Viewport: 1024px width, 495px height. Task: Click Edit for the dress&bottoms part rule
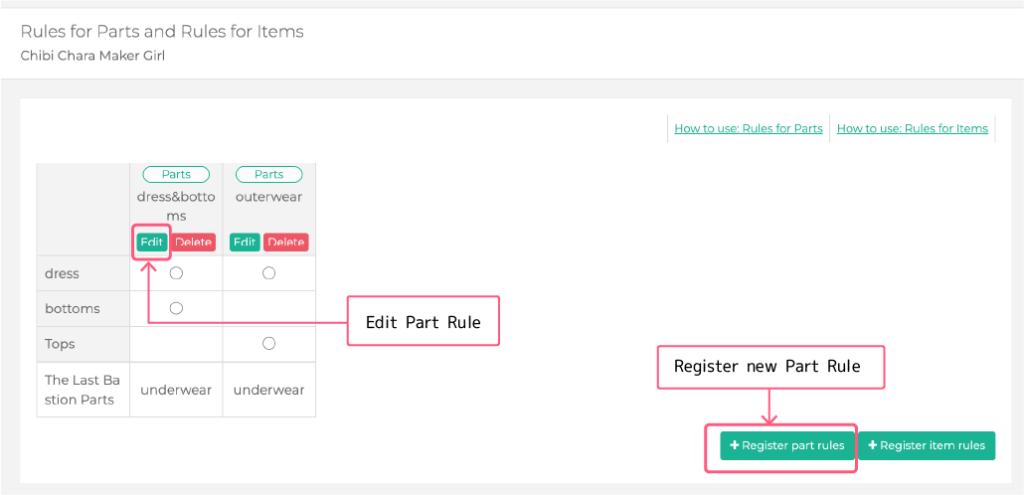pyautogui.click(x=152, y=242)
